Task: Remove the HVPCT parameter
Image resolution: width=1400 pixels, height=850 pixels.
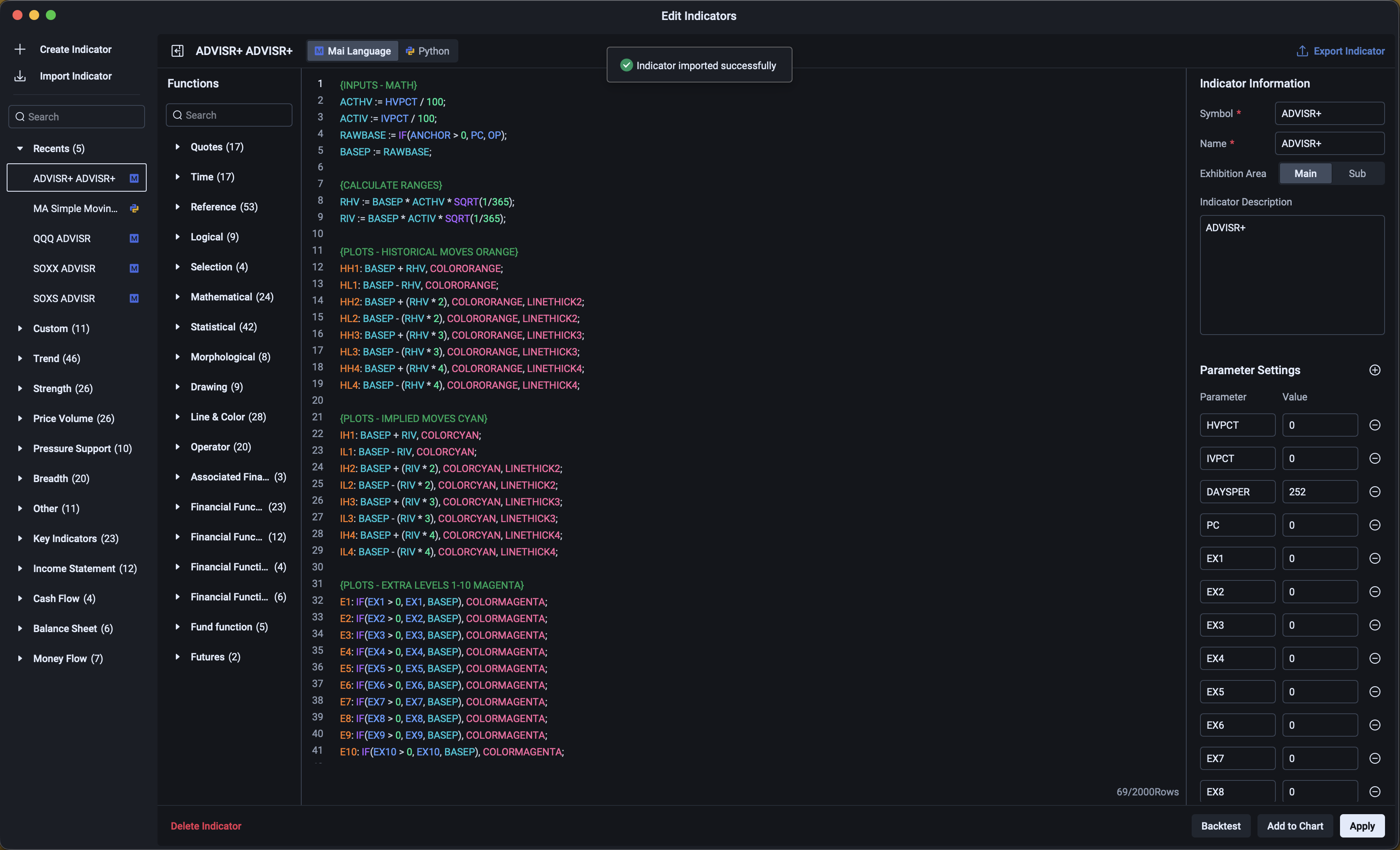Action: click(x=1375, y=425)
